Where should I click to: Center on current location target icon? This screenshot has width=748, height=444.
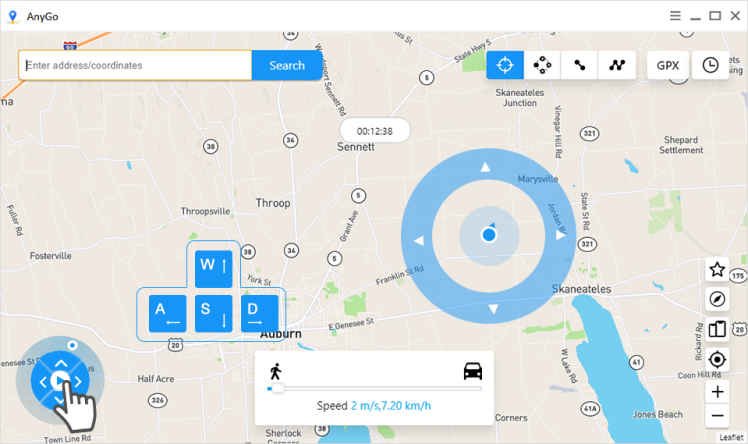tap(717, 360)
